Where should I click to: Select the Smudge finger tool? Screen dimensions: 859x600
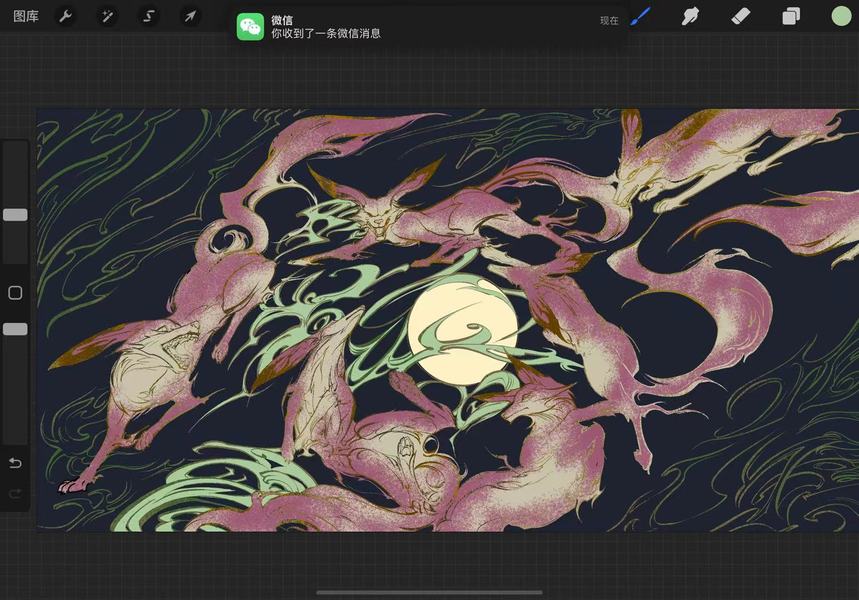click(690, 16)
